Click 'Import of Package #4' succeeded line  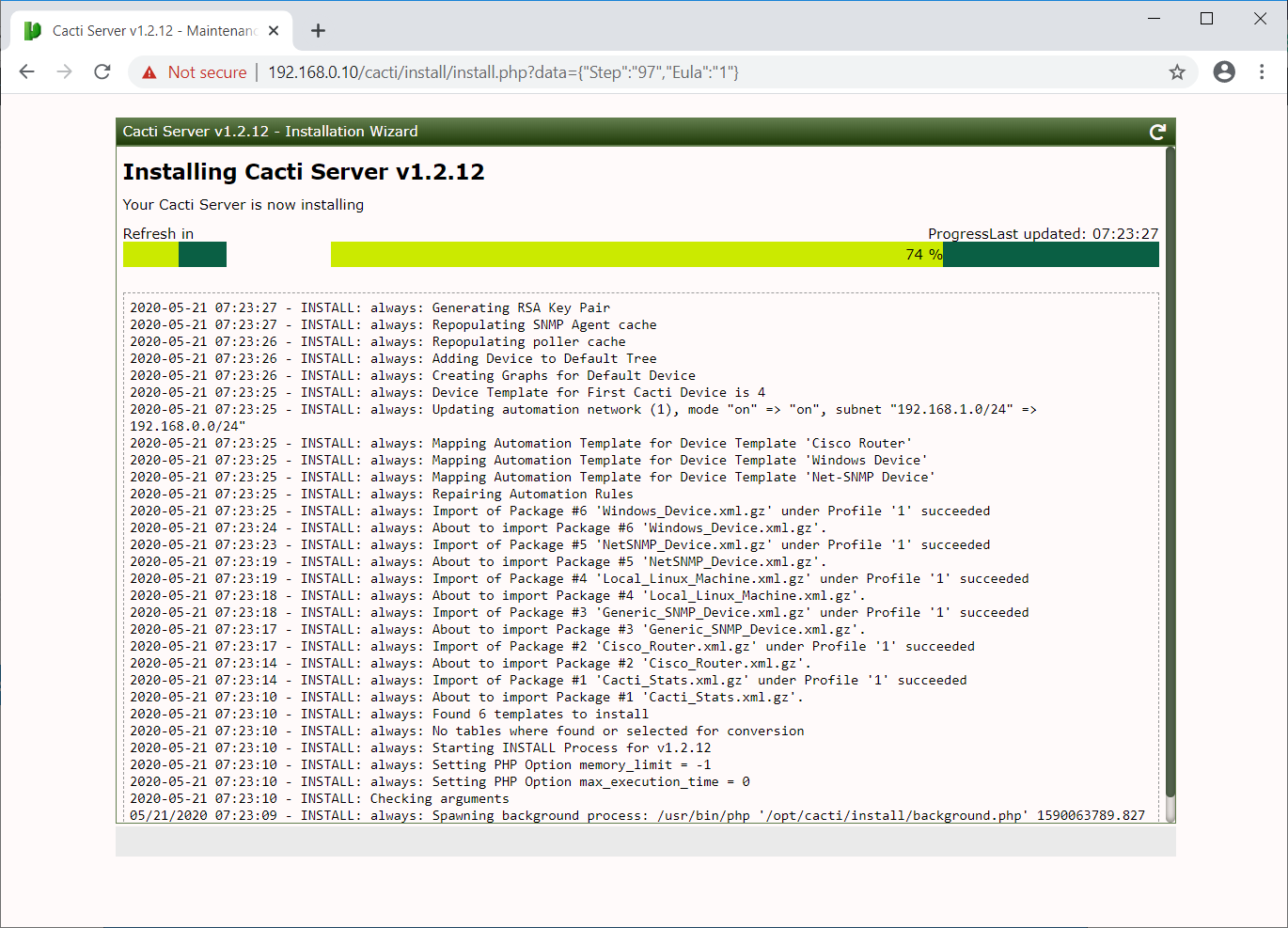(x=579, y=579)
